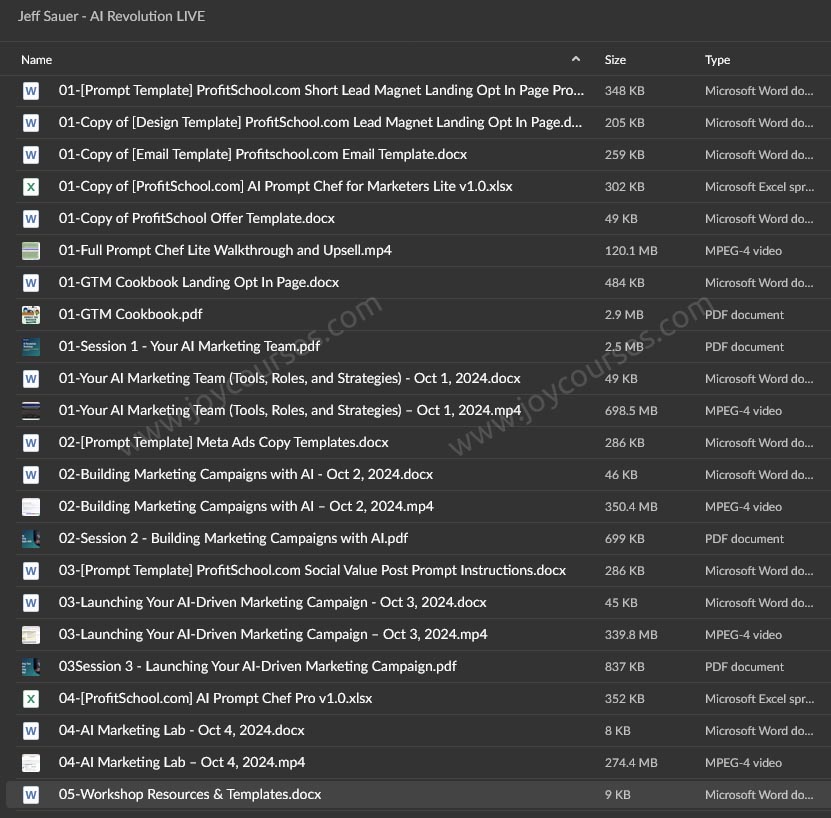
Task: Select the PDF thumbnail icon for 01-GTM Cookbook.pdf
Action: pos(31,315)
